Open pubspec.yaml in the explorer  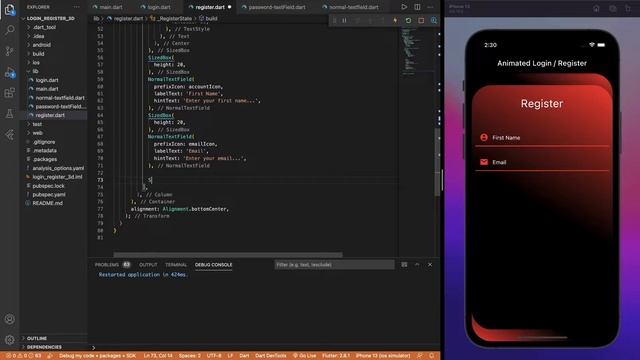click(49, 194)
